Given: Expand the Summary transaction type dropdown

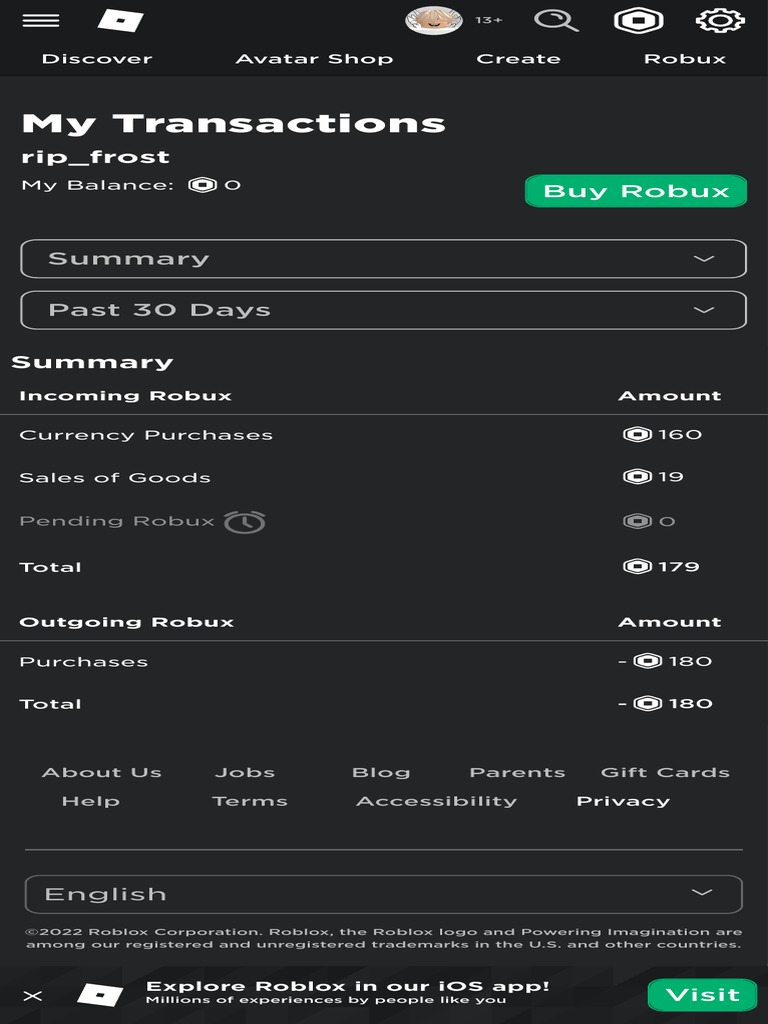Looking at the screenshot, I should coord(383,259).
